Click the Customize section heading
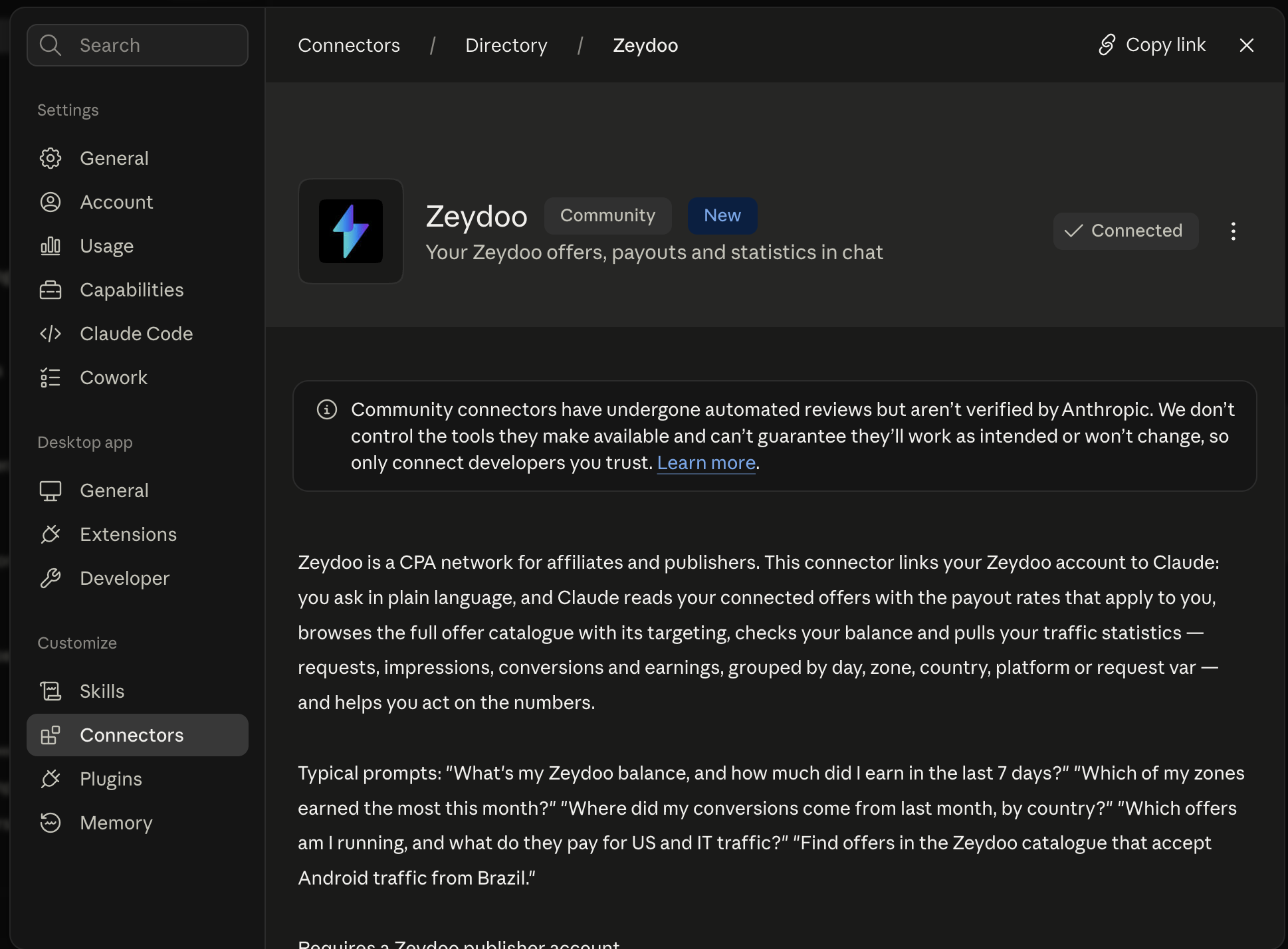This screenshot has width=1288, height=949. click(77, 643)
